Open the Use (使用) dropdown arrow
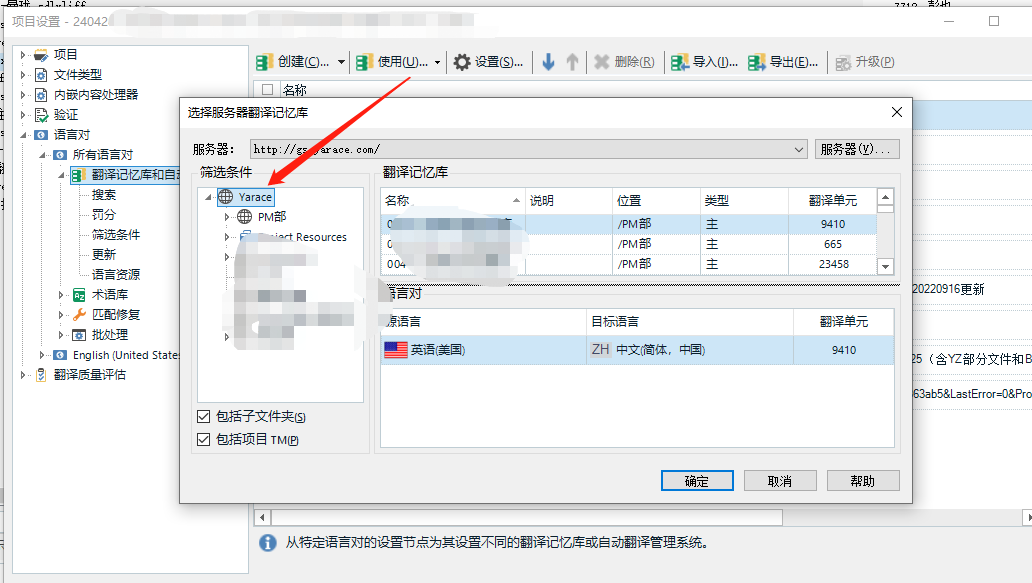This screenshot has width=1032, height=583. (438, 62)
